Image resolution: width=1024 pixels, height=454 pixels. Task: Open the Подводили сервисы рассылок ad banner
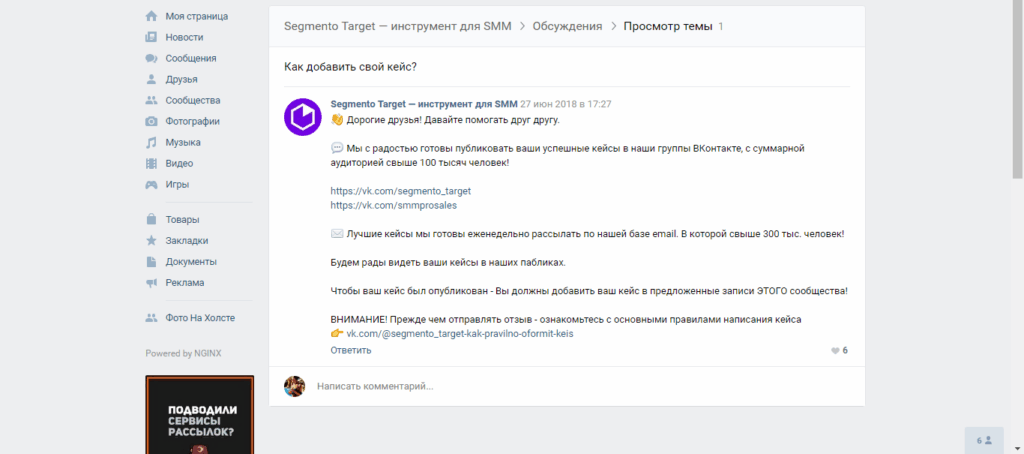click(x=199, y=415)
